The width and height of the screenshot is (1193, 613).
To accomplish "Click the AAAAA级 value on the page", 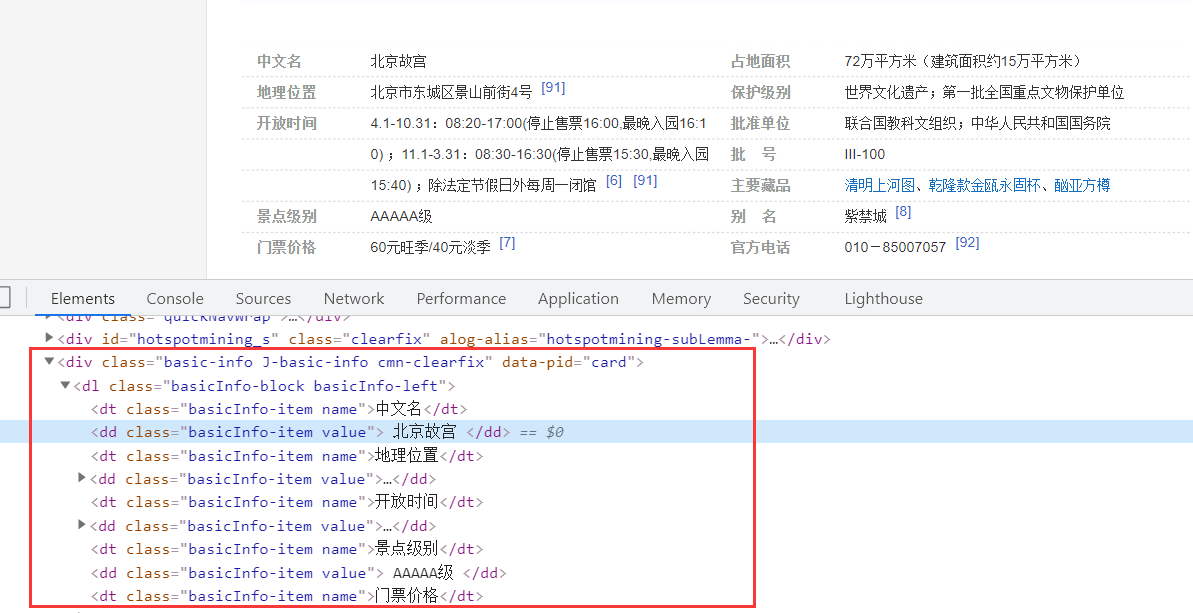I will [x=401, y=216].
